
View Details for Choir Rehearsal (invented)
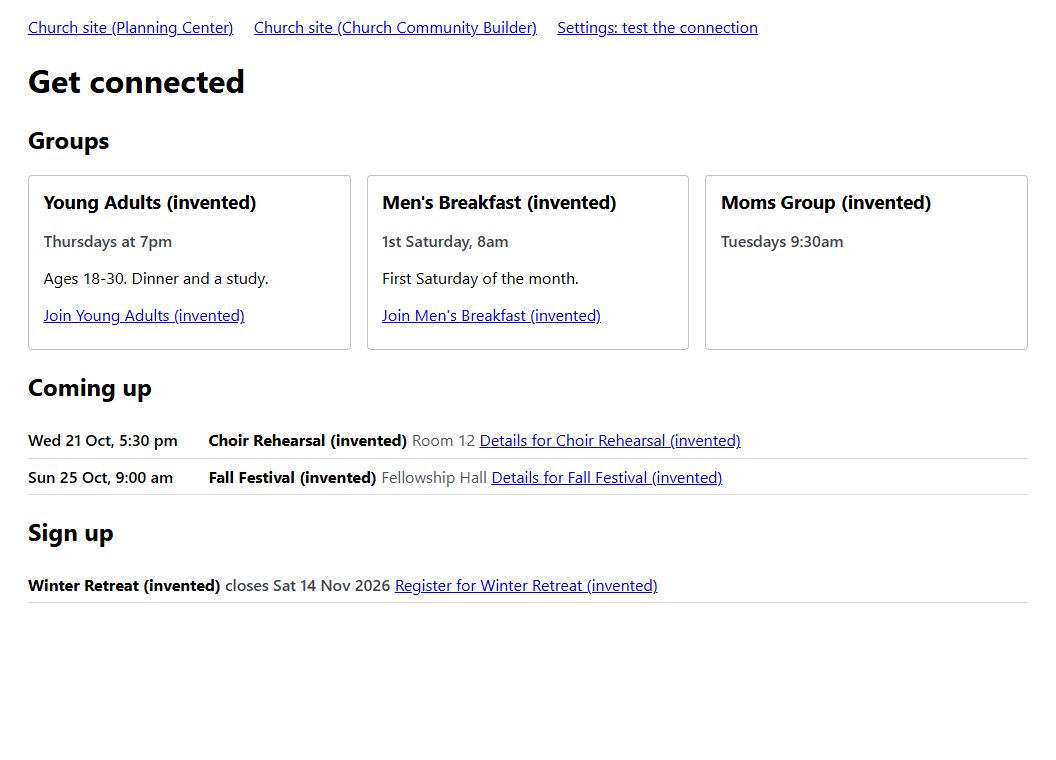click(x=610, y=441)
